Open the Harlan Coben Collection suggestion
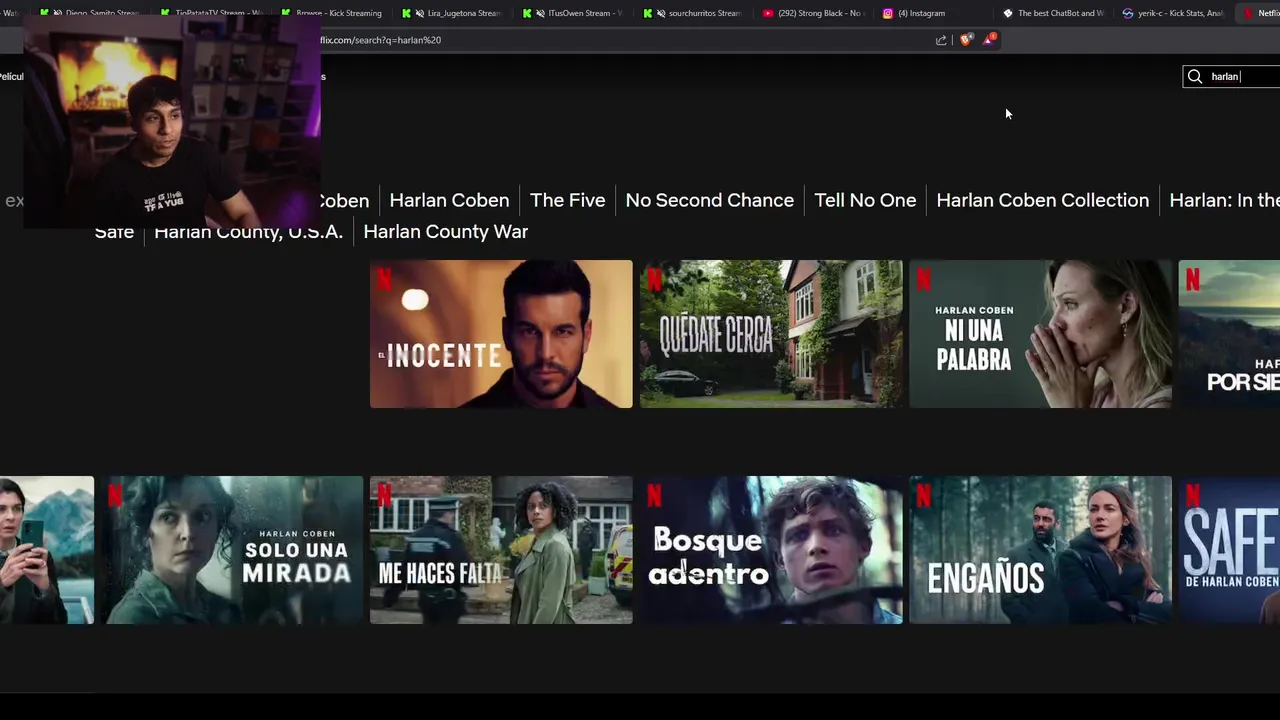The image size is (1280, 720). pyautogui.click(x=1042, y=200)
